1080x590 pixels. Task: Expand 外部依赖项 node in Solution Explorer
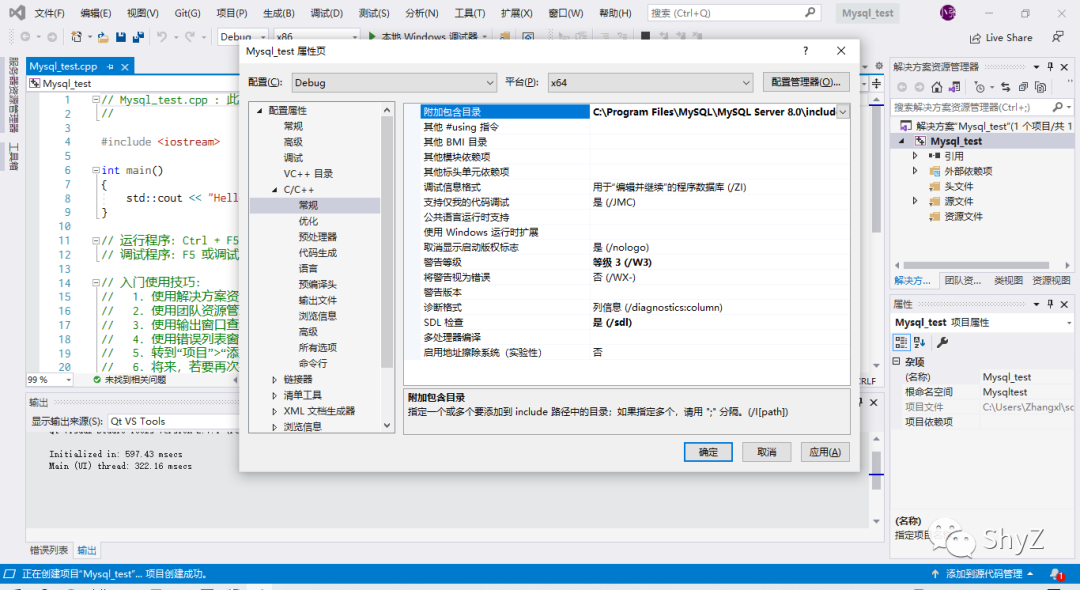coord(915,171)
